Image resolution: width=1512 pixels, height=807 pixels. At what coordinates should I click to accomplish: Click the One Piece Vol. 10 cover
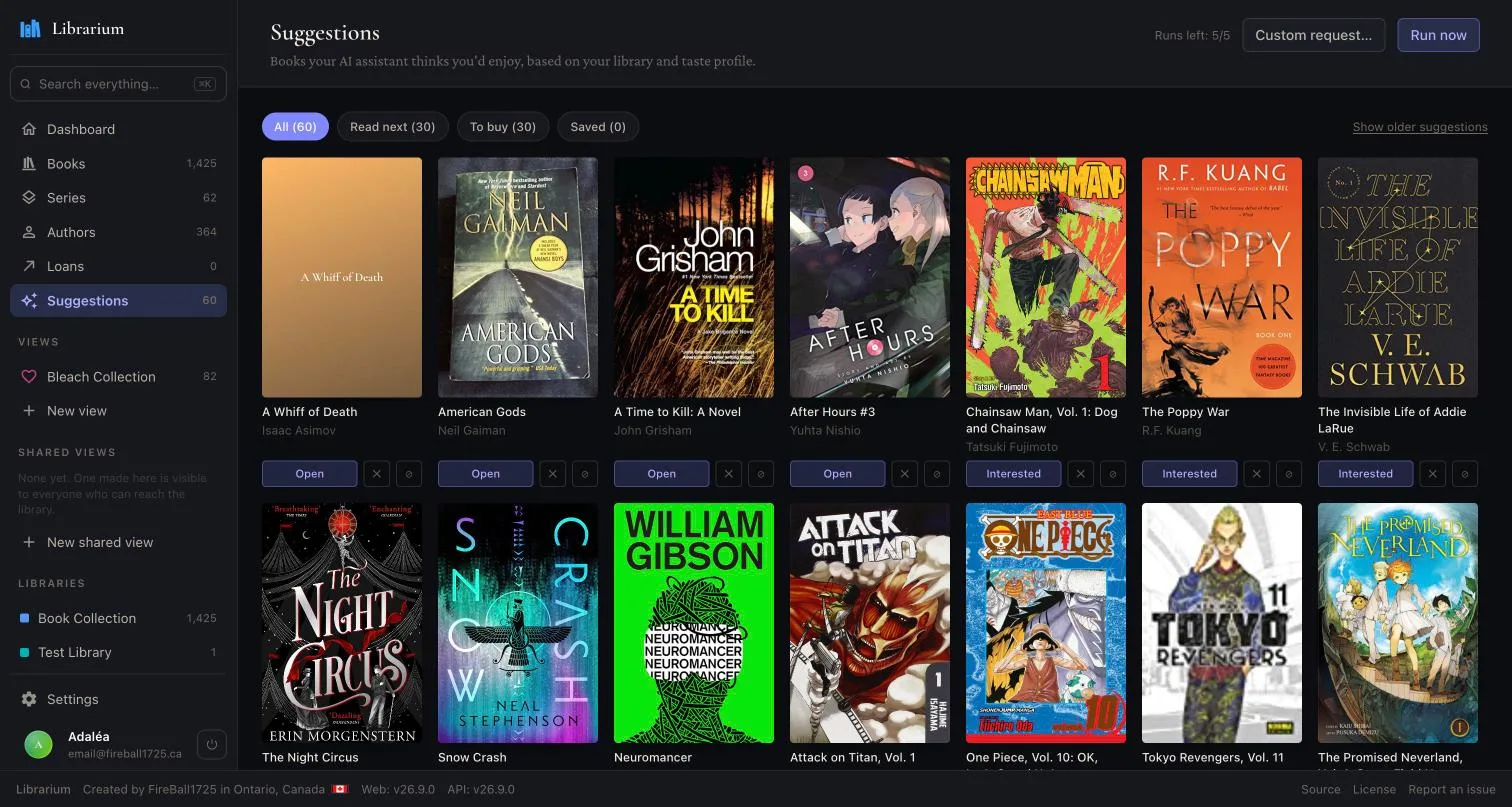[x=1046, y=623]
